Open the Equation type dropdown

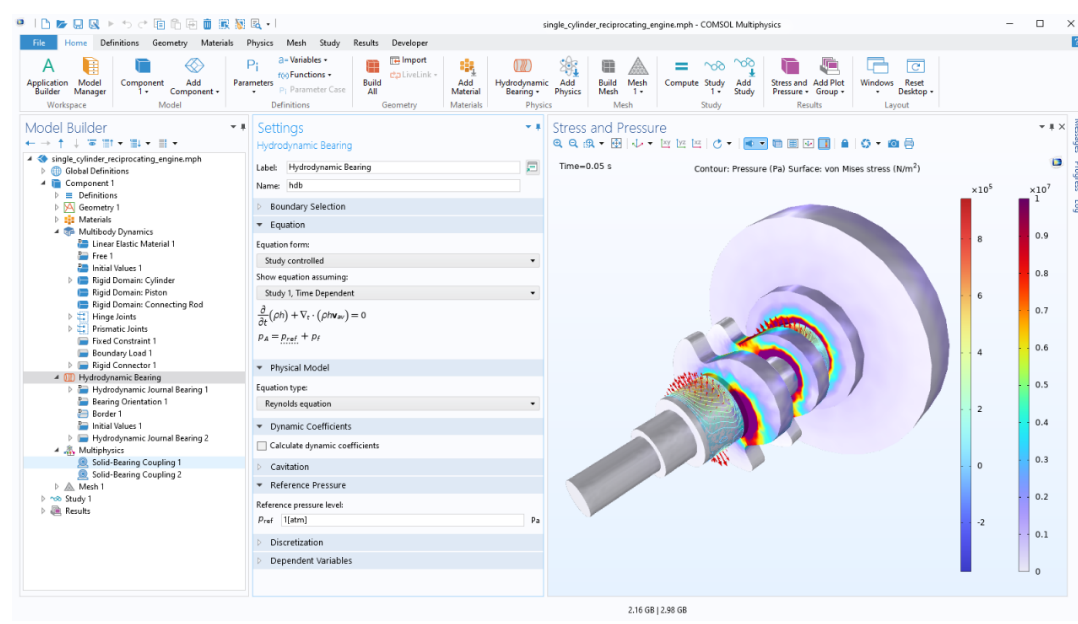point(397,404)
